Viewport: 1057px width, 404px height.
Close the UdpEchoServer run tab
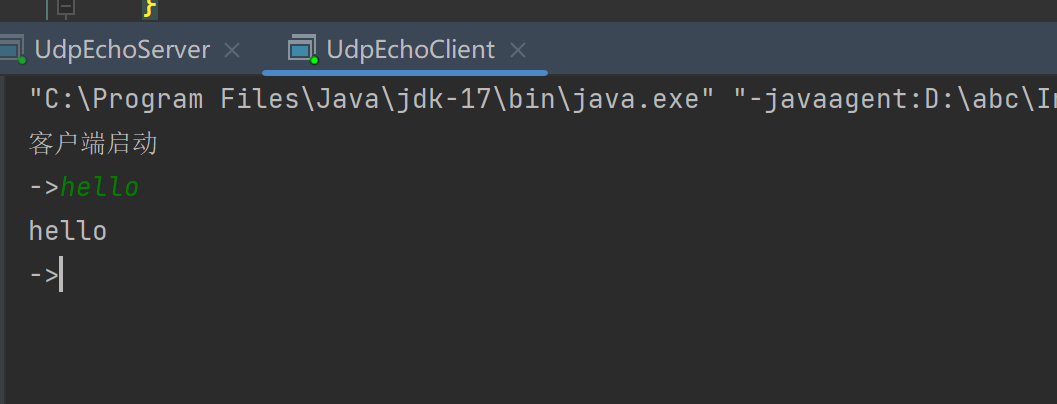point(232,49)
